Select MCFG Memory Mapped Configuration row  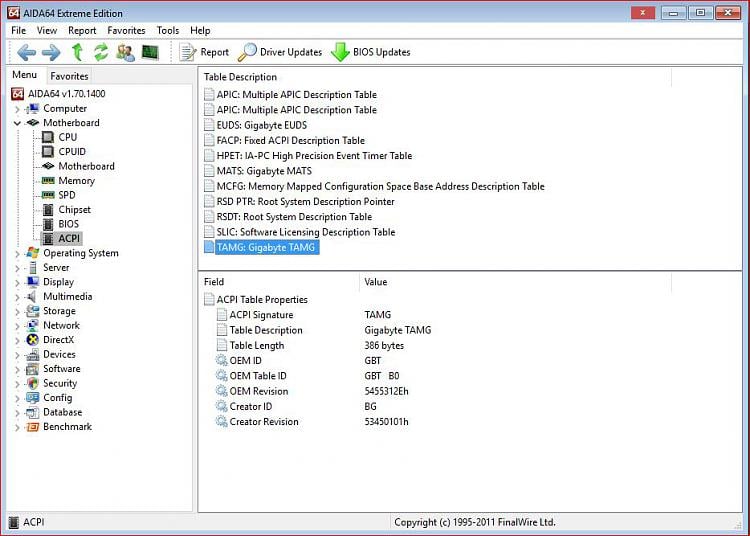tap(380, 186)
